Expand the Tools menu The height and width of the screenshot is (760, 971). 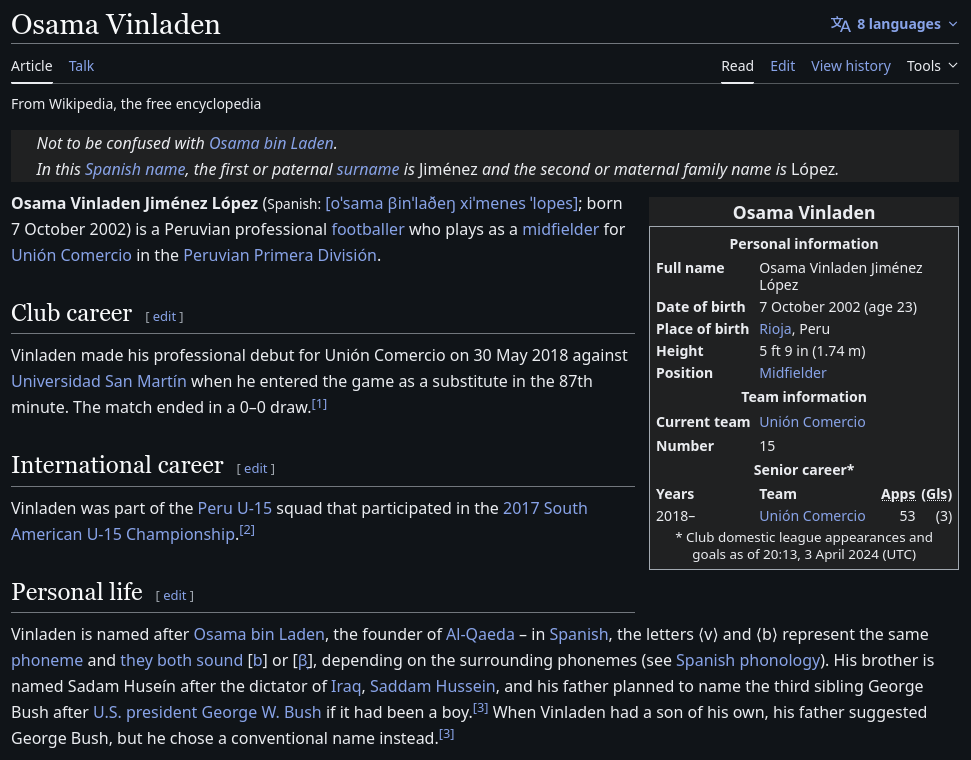click(932, 66)
